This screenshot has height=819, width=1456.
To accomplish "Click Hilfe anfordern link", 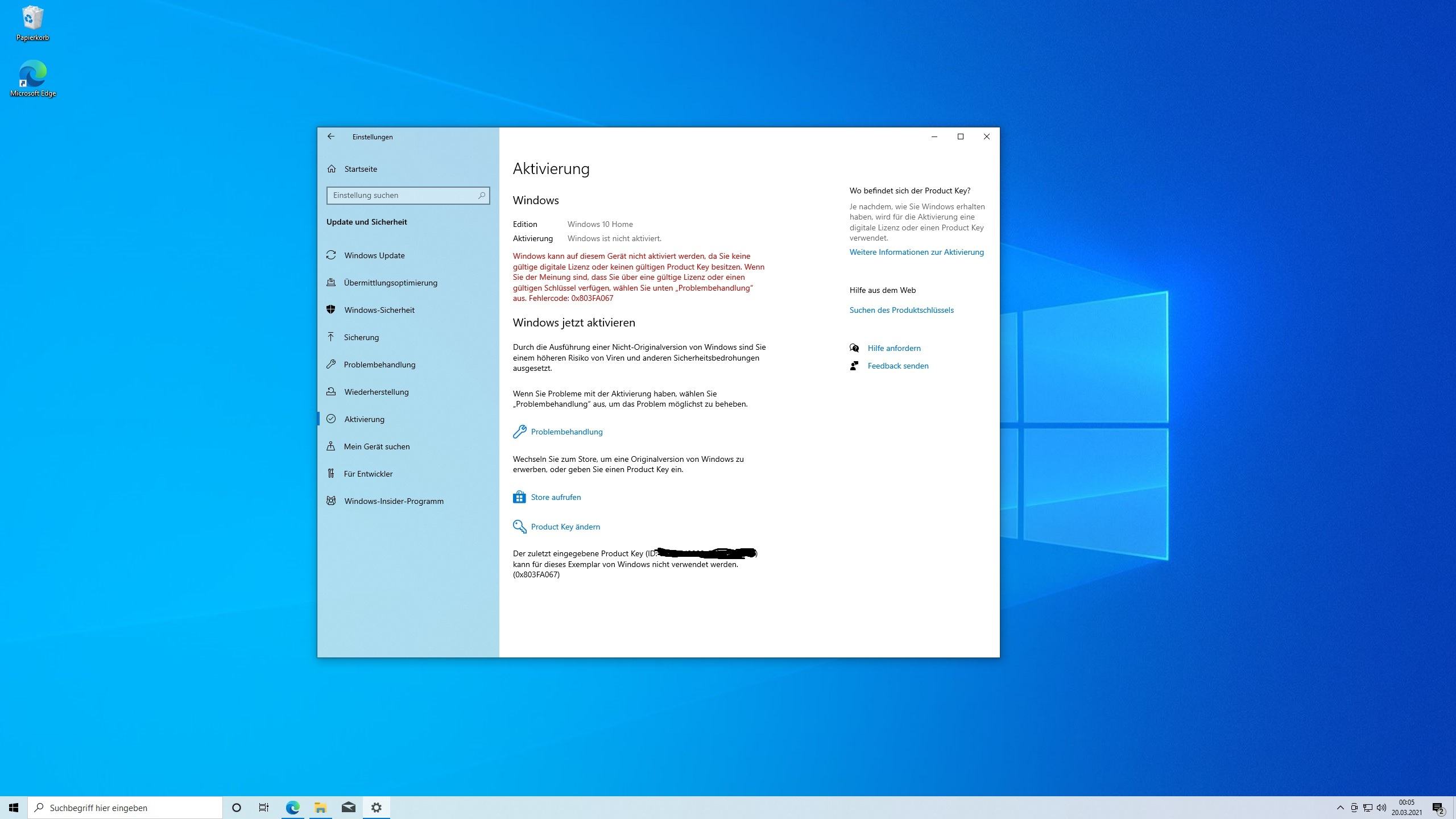I will [x=894, y=348].
